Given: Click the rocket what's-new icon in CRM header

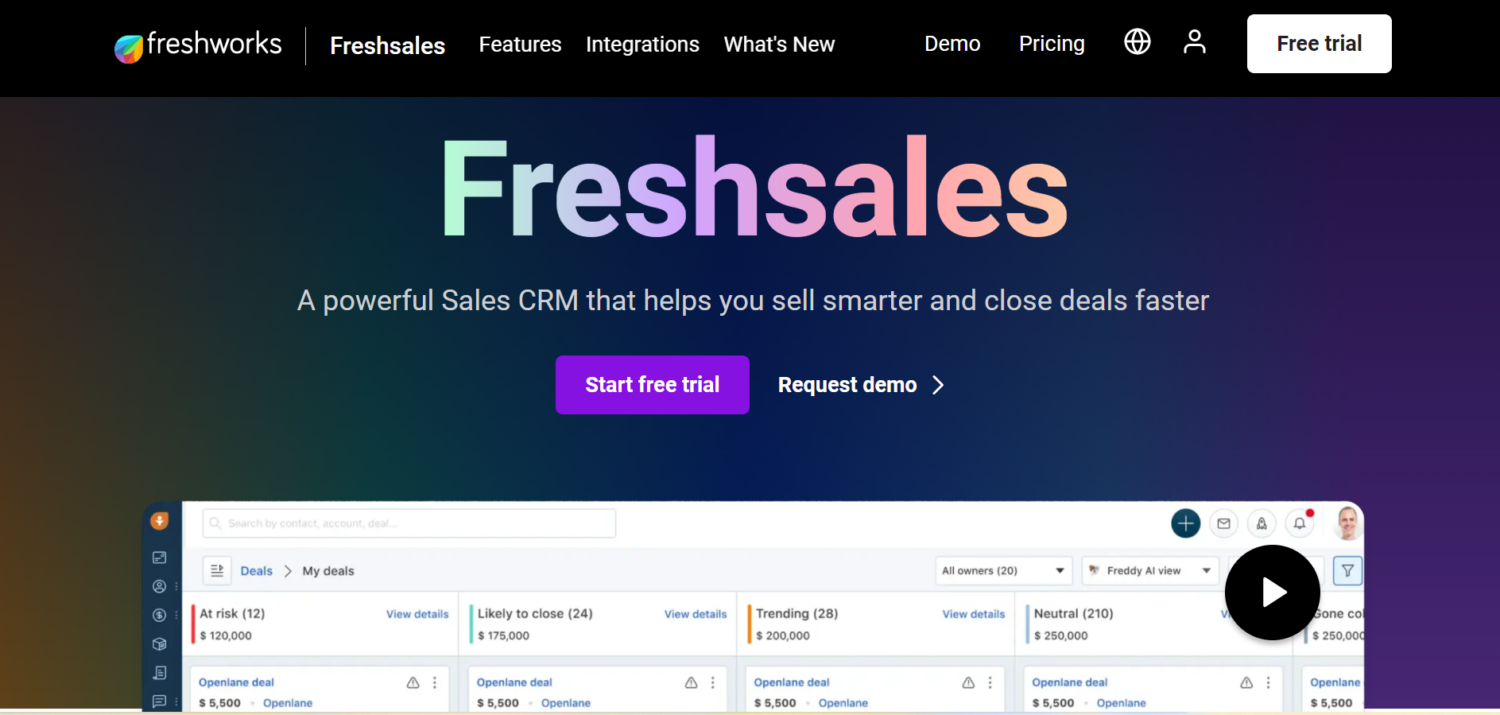Looking at the screenshot, I should (x=1261, y=523).
